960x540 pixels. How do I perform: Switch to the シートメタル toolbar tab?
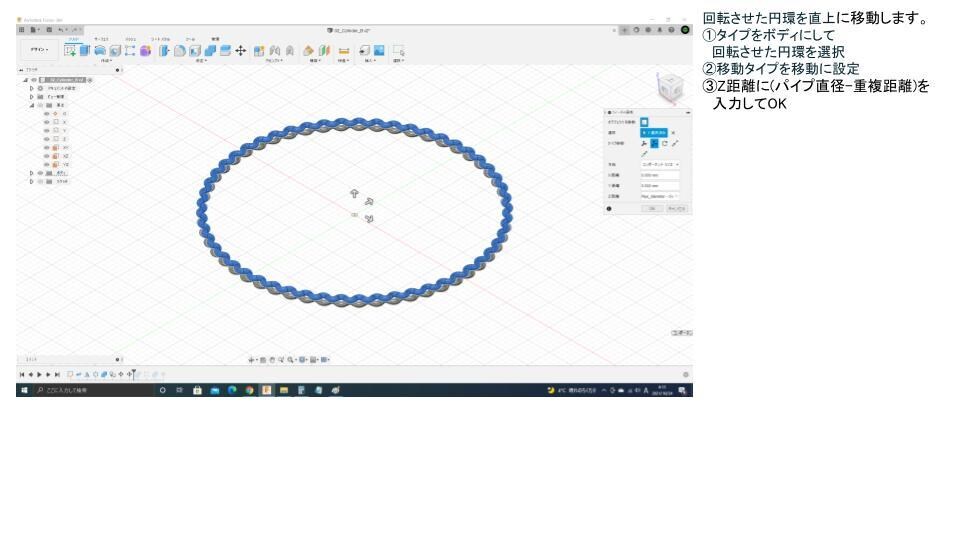(160, 39)
